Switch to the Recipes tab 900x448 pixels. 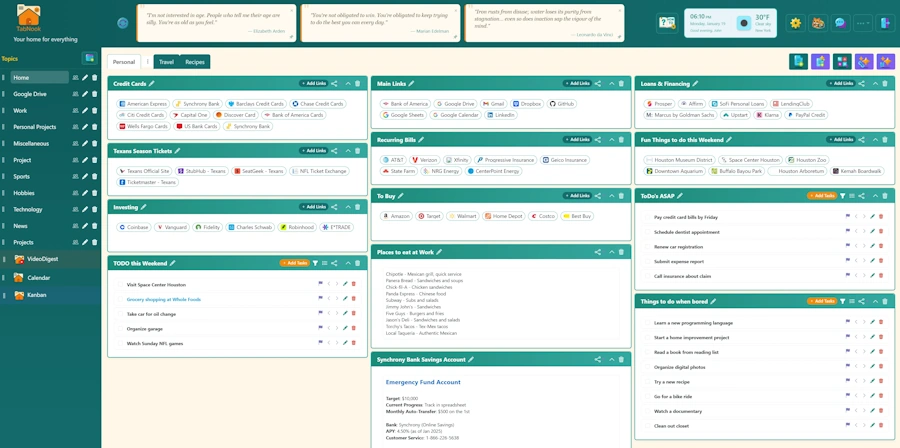point(195,62)
